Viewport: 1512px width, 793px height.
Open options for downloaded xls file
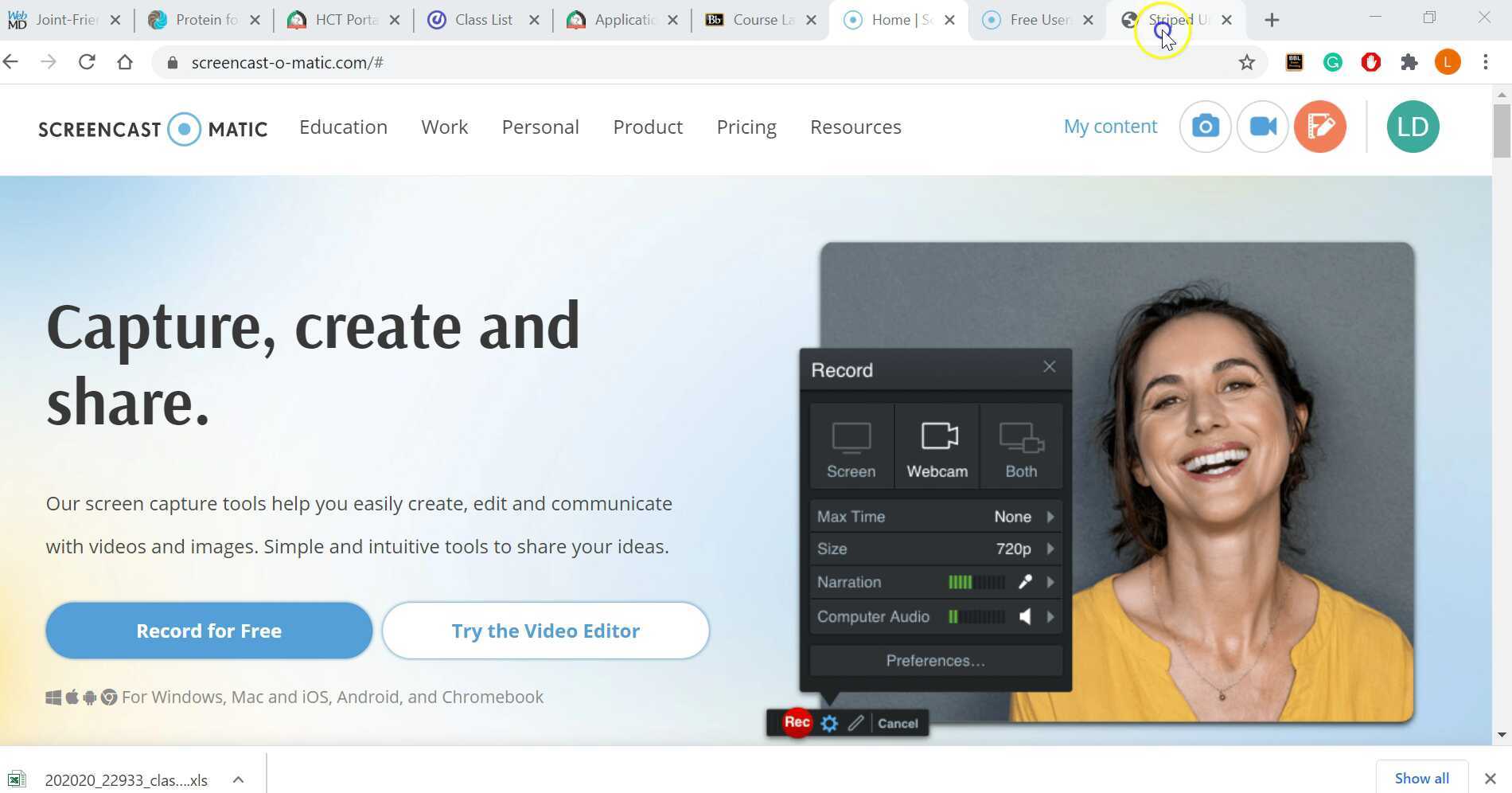pyautogui.click(x=238, y=779)
